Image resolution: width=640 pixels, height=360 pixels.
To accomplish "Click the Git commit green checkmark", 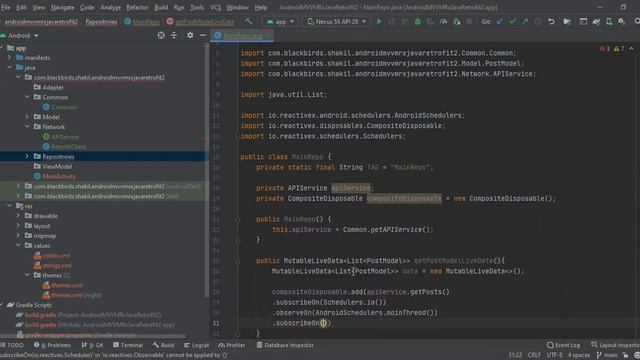I will tap(513, 21).
